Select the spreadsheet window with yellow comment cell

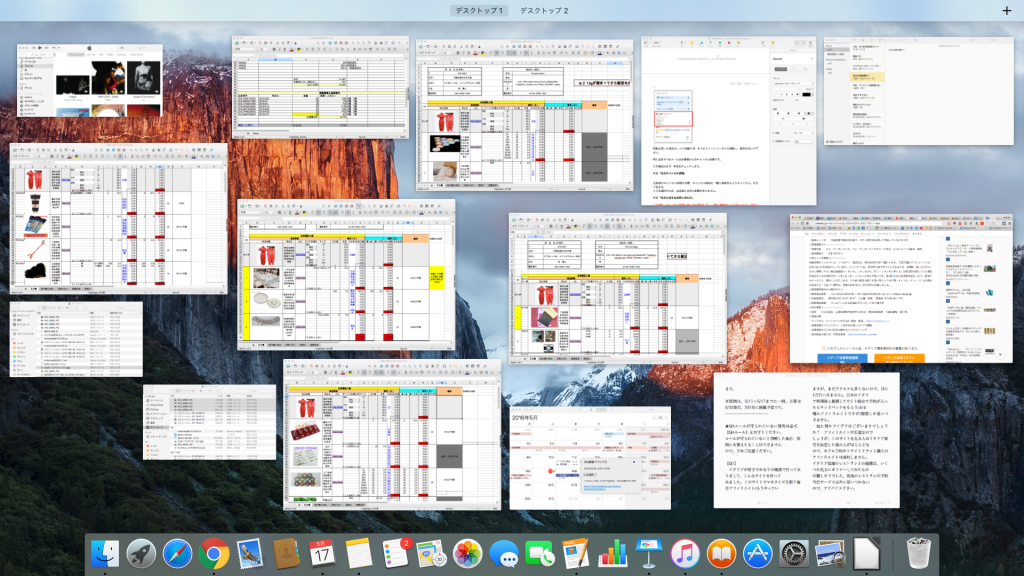pyautogui.click(x=346, y=274)
